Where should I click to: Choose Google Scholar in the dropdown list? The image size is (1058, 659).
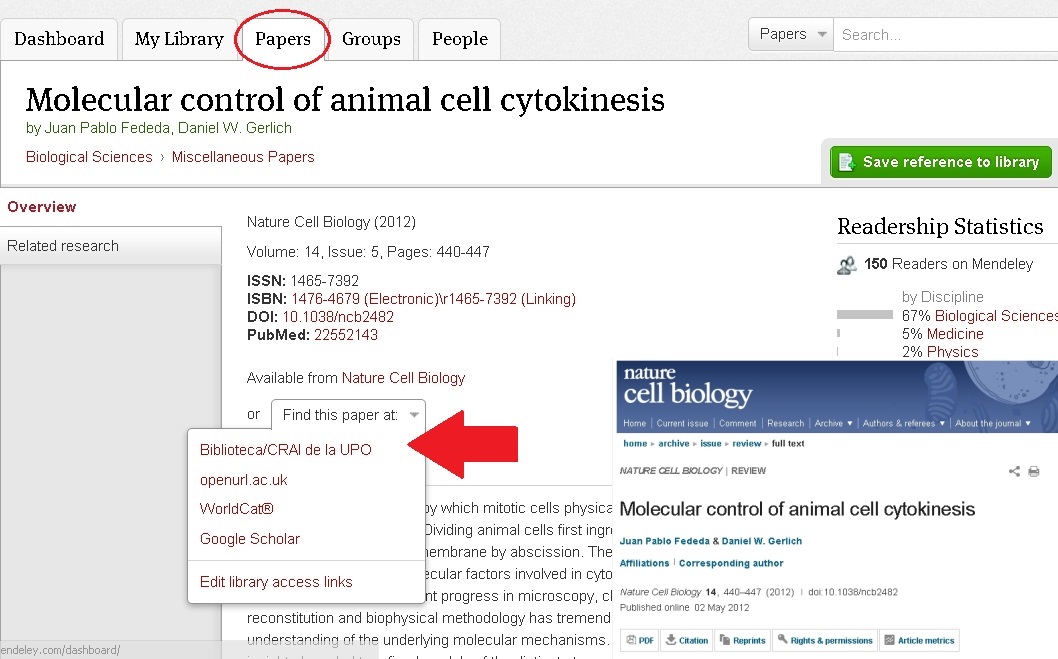(x=249, y=539)
